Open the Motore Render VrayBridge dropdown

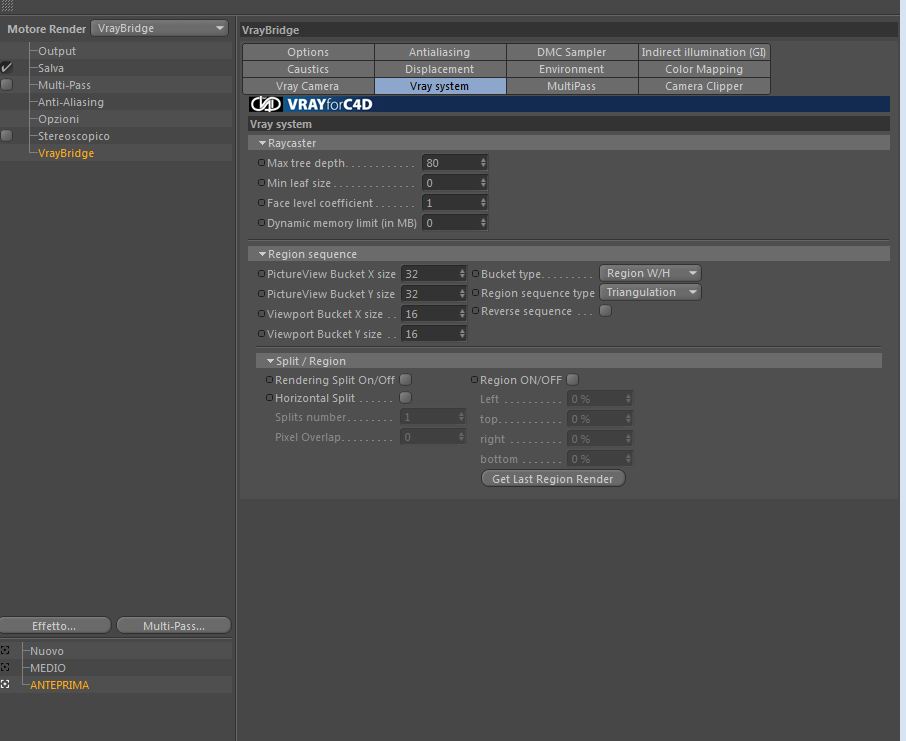[159, 28]
